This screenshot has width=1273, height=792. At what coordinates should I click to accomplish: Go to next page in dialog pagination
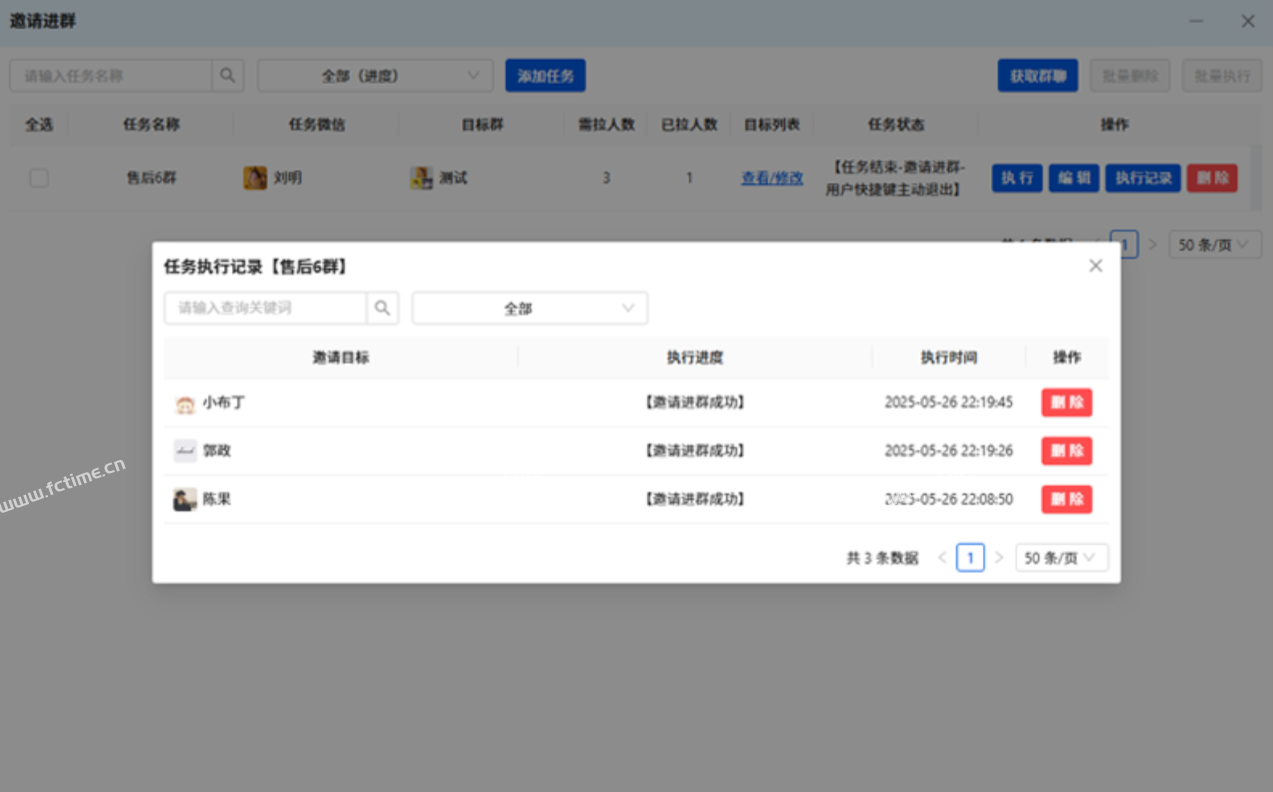coord(998,558)
